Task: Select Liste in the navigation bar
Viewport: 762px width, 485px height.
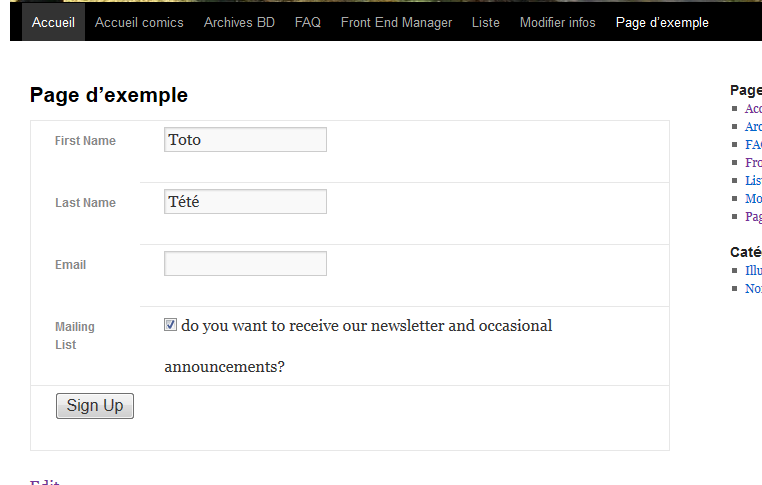Action: click(x=485, y=22)
